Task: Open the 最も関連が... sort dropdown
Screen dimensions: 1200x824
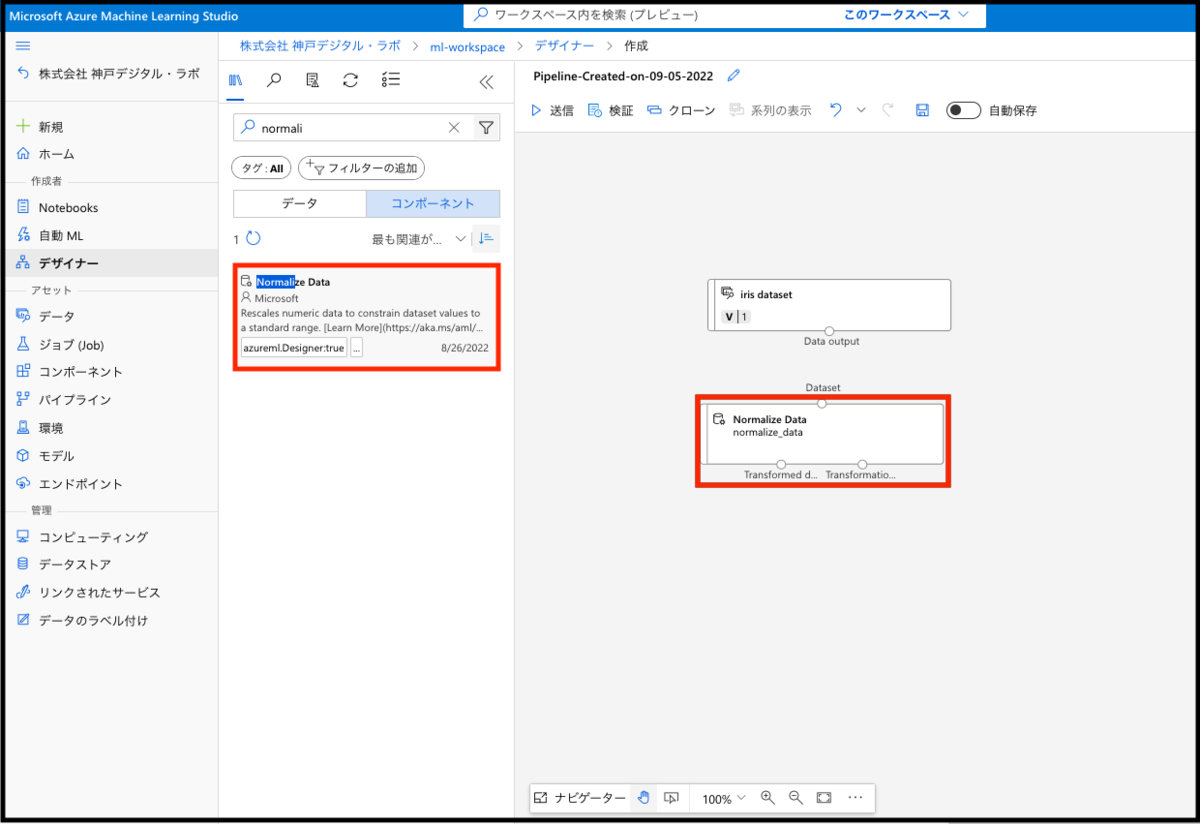Action: click(419, 239)
